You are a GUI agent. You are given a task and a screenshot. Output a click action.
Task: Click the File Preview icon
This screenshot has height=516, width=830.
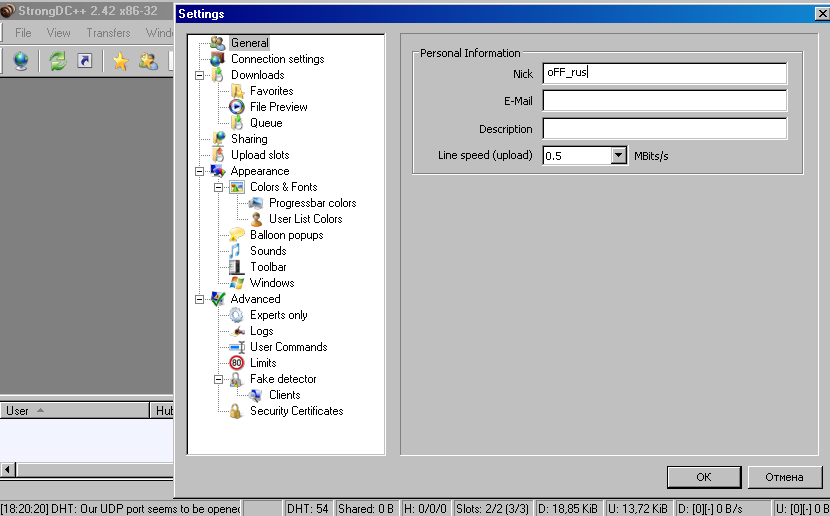pos(237,107)
